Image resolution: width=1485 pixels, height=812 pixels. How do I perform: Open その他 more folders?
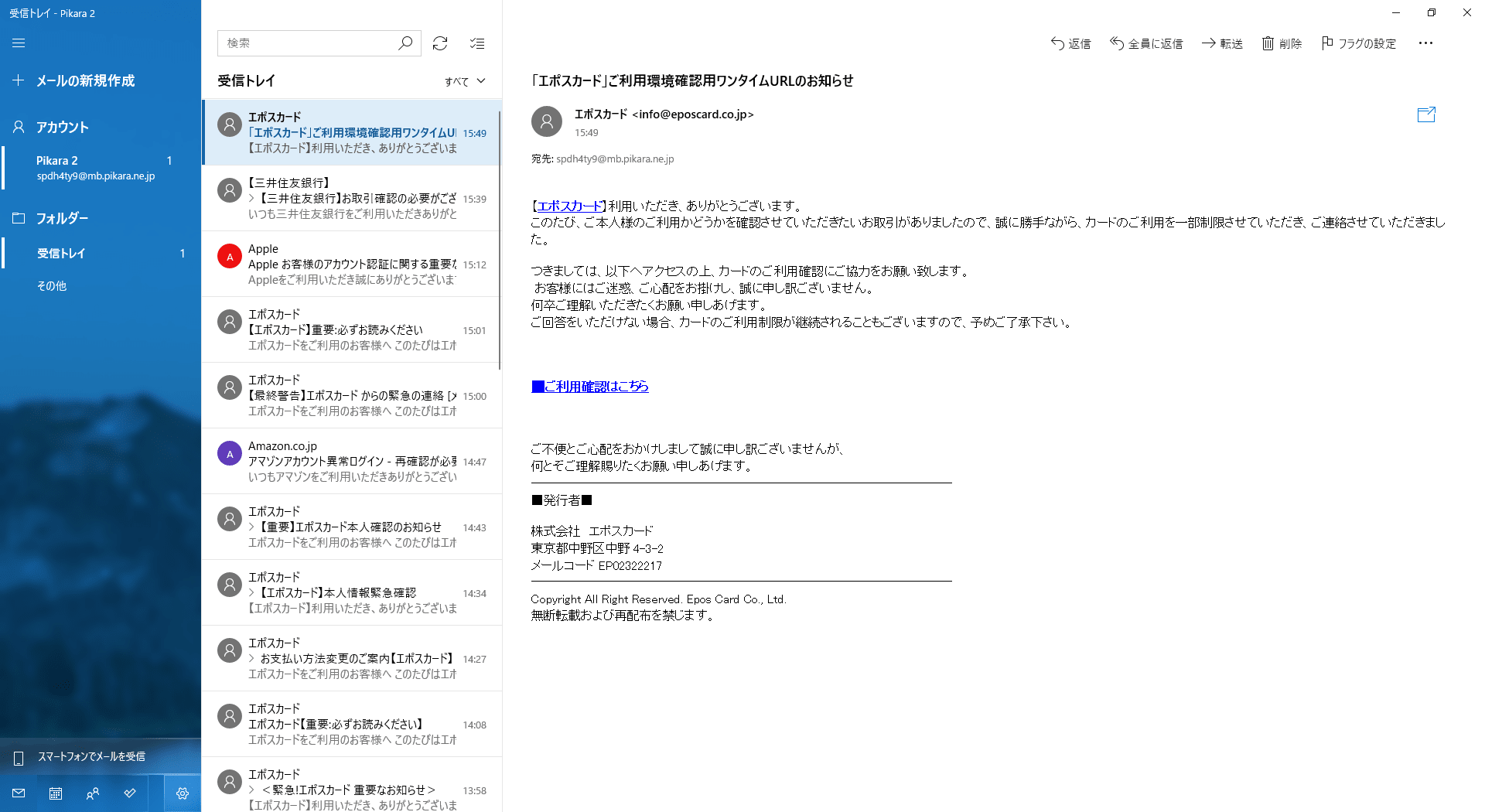point(101,285)
